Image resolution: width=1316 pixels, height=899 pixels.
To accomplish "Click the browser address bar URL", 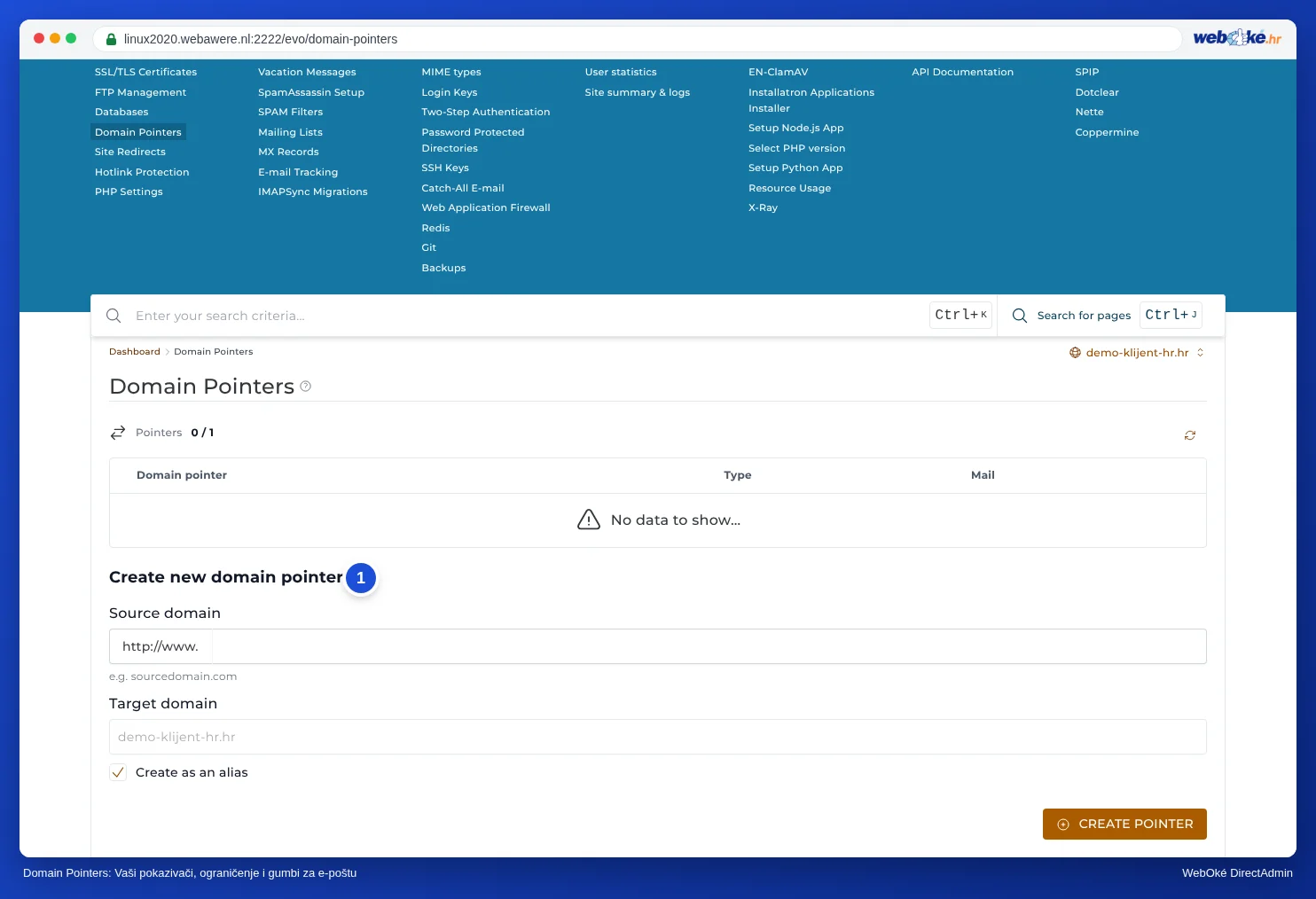I will [x=261, y=39].
